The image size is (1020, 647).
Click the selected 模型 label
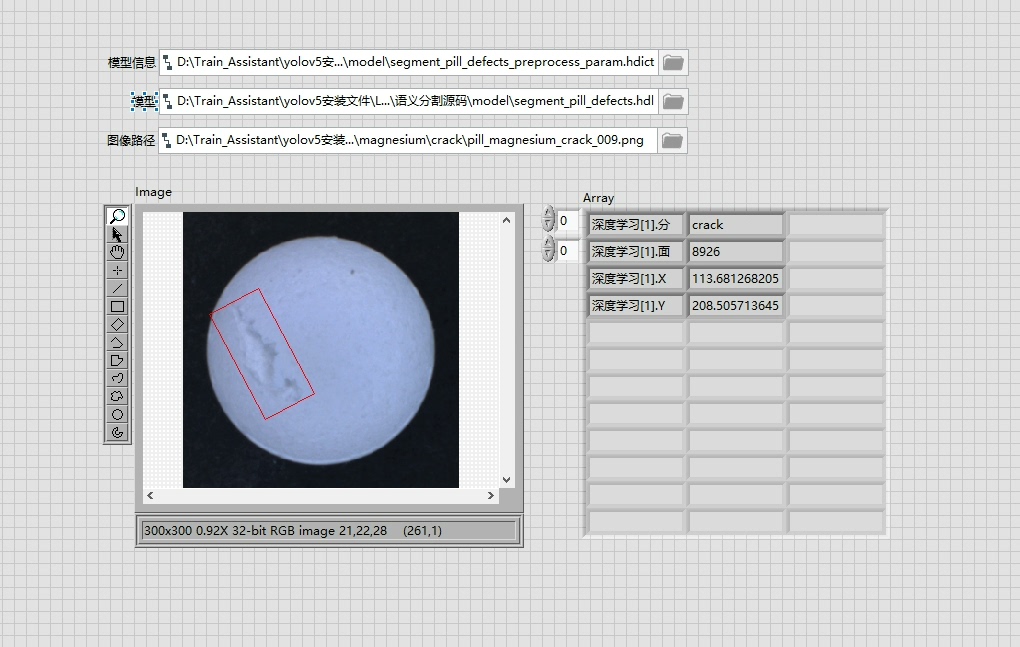coord(144,101)
